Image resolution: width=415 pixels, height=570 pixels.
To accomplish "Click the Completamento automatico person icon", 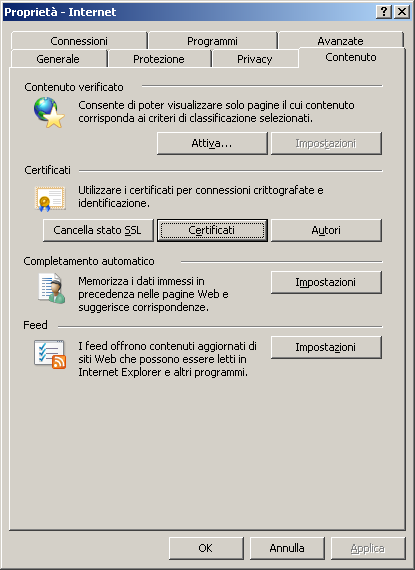I will click(52, 288).
